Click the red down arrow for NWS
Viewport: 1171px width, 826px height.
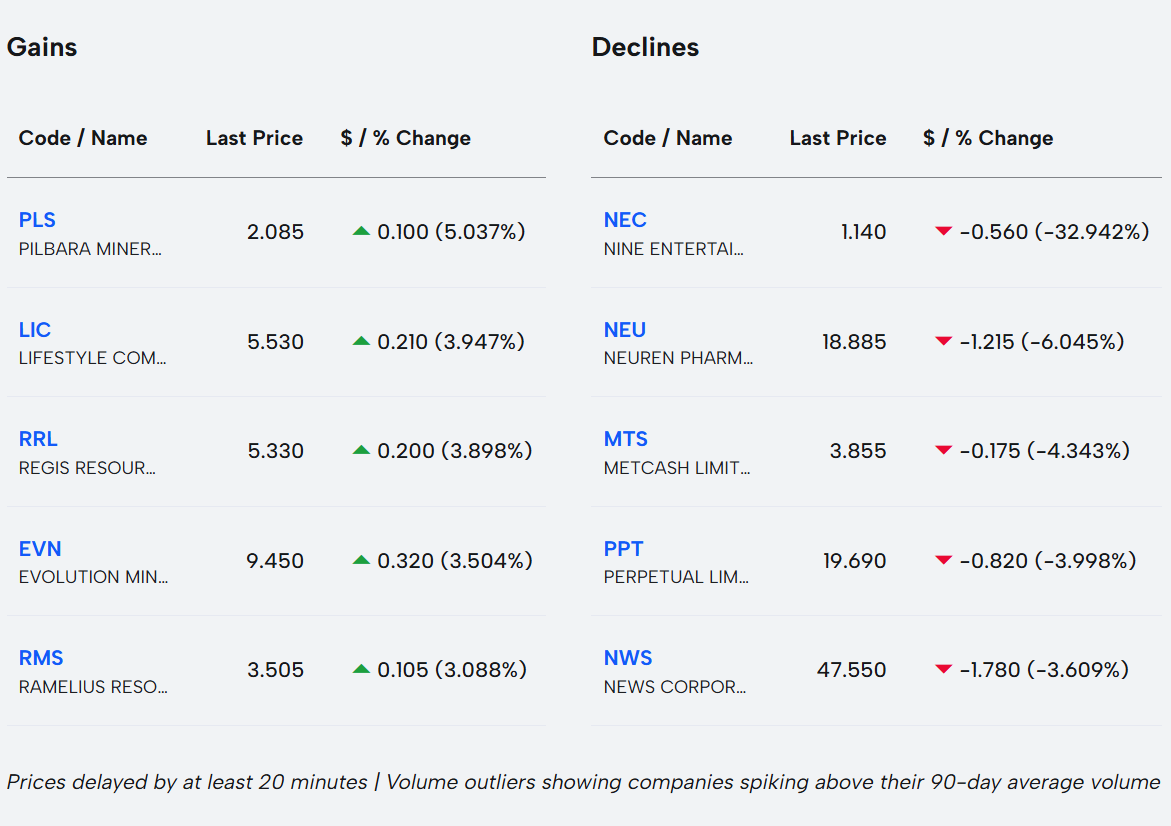click(943, 670)
